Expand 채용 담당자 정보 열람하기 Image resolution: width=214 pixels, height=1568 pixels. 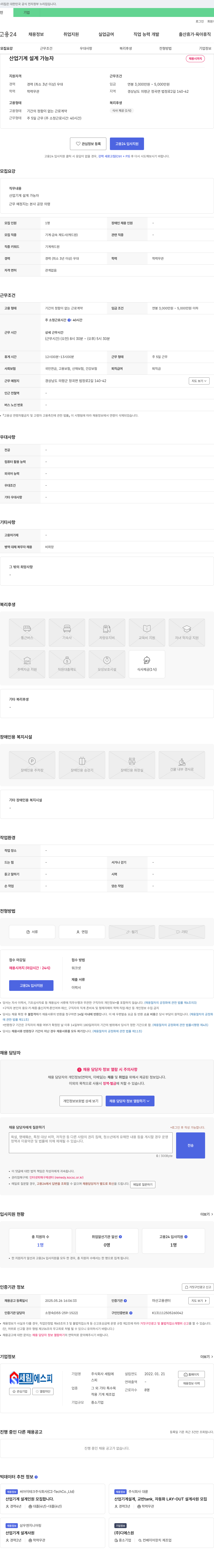point(130,1101)
